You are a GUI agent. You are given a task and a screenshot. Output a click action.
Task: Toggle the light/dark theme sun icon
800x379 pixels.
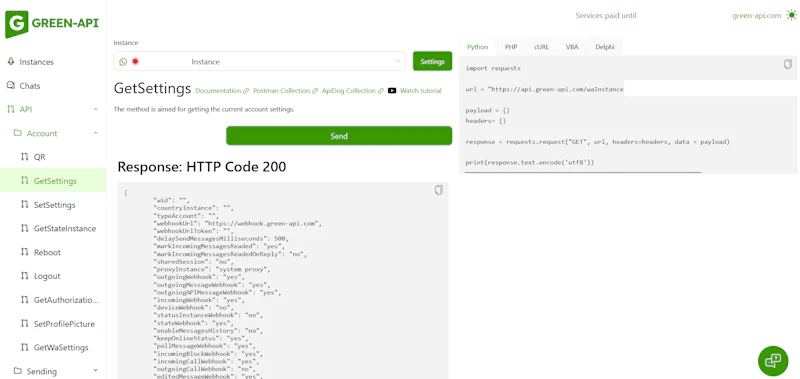pyautogui.click(x=791, y=15)
